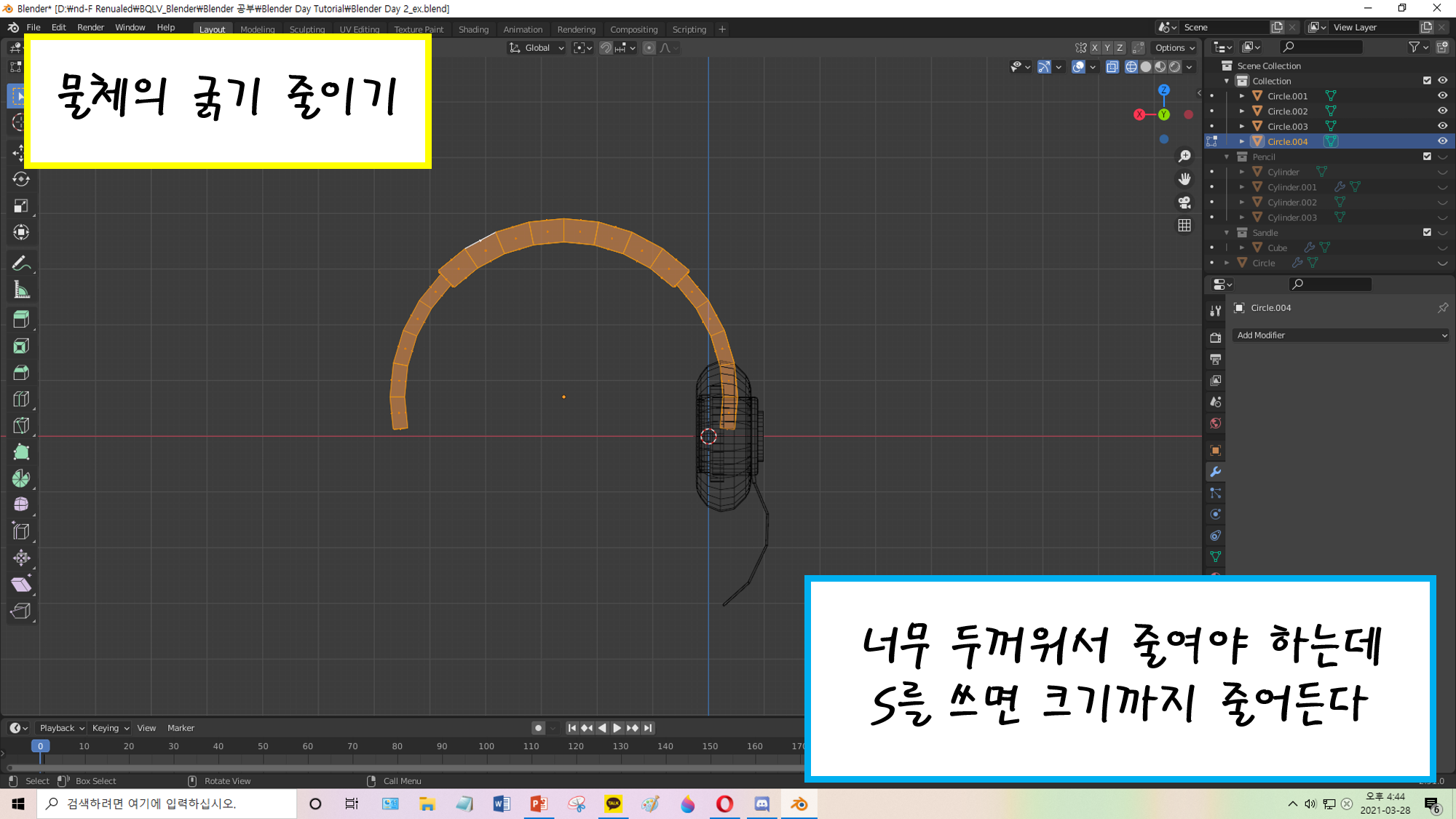Open the Global transform orientation dropdown
Viewport: 1456px width, 819px height.
click(537, 48)
